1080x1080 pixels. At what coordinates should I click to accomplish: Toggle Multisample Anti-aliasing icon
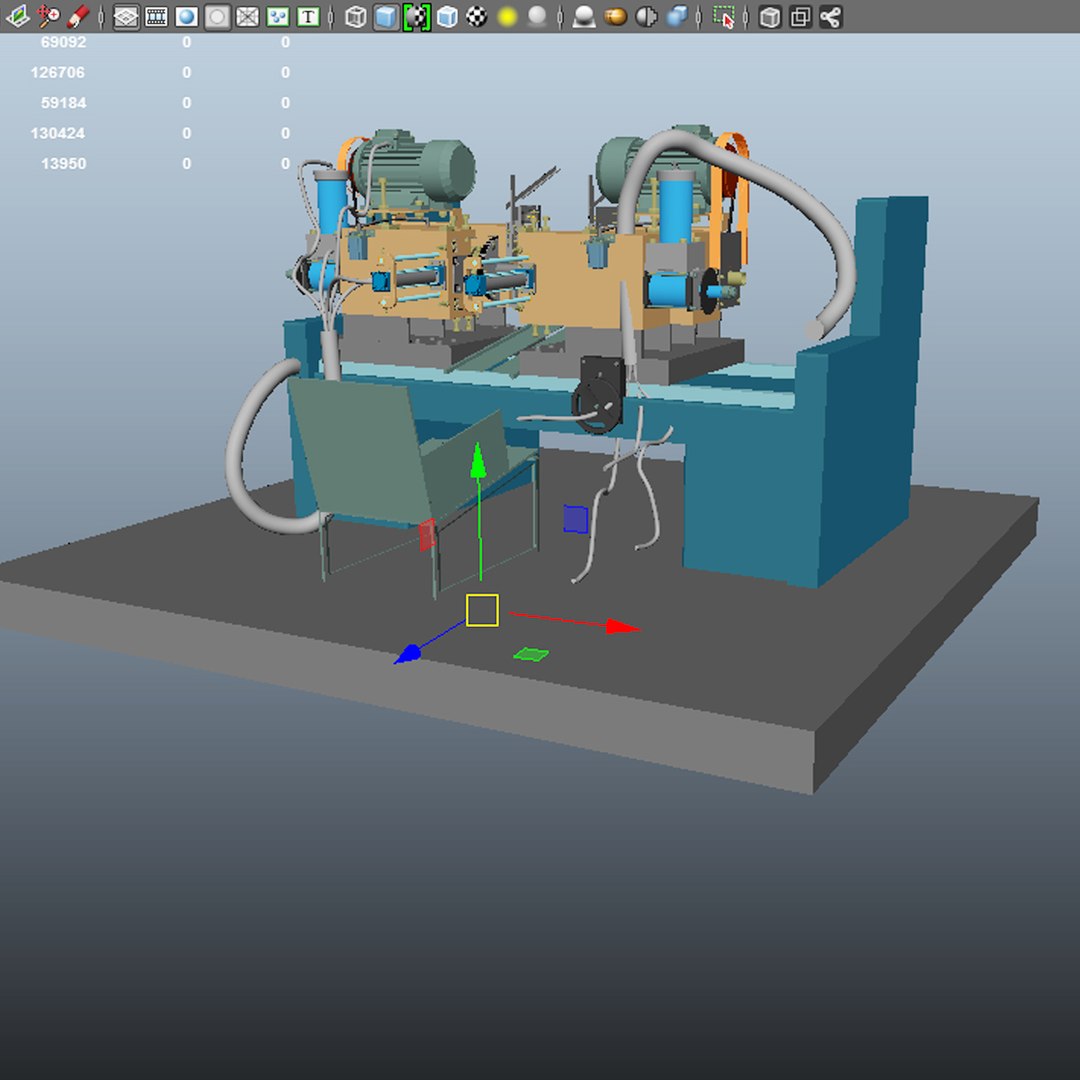645,17
